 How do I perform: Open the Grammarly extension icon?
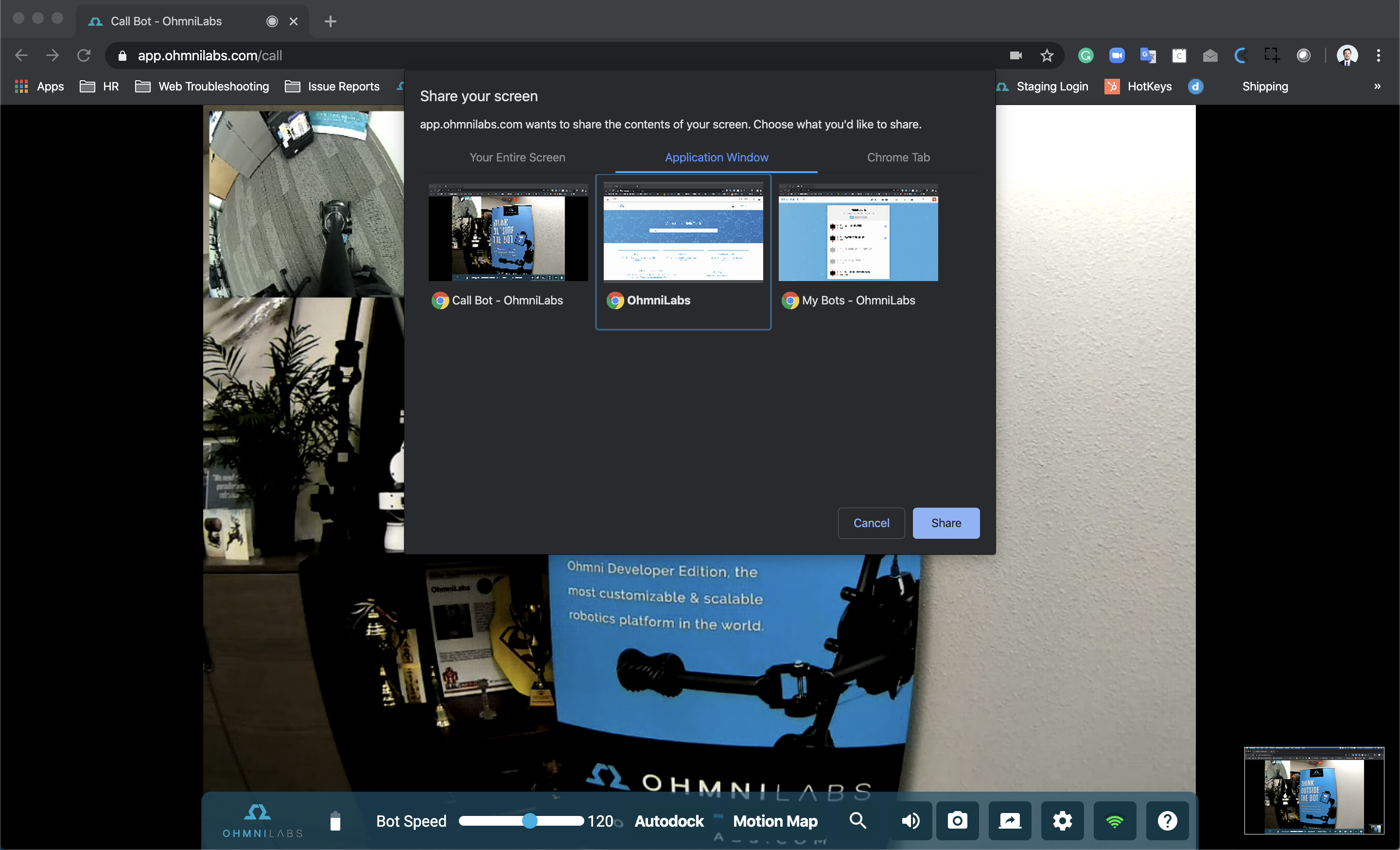pos(1086,55)
